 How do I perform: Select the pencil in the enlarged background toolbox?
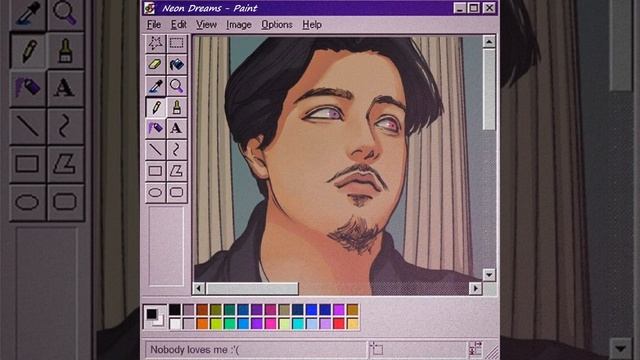click(27, 51)
